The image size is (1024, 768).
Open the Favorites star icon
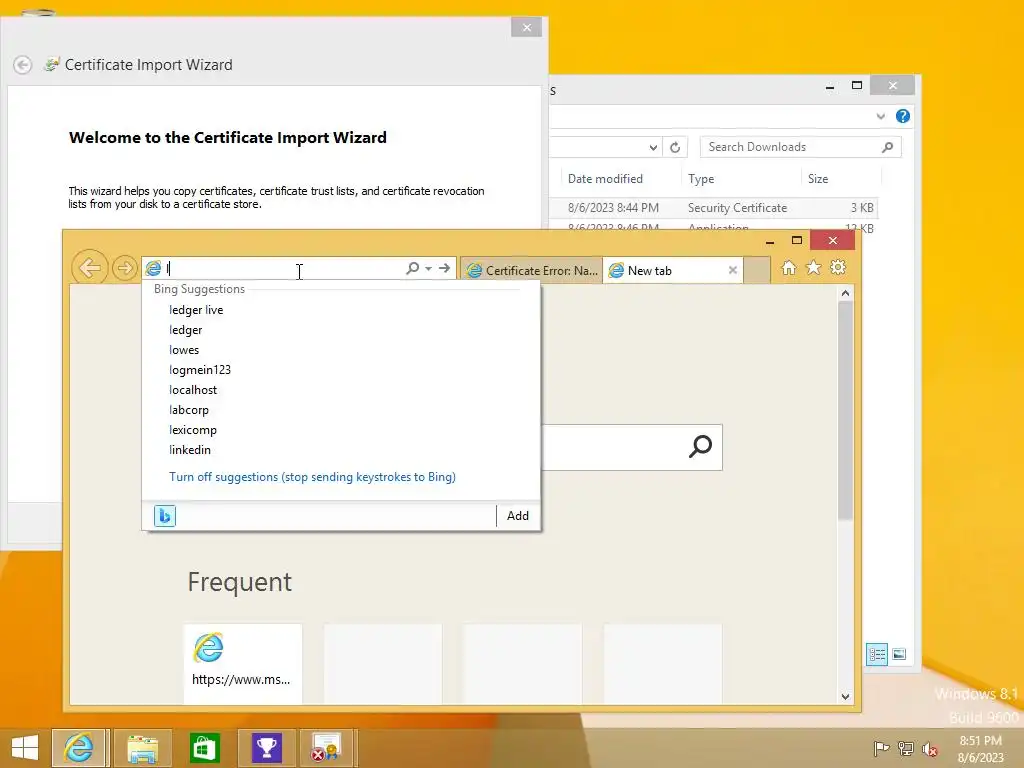click(x=814, y=268)
